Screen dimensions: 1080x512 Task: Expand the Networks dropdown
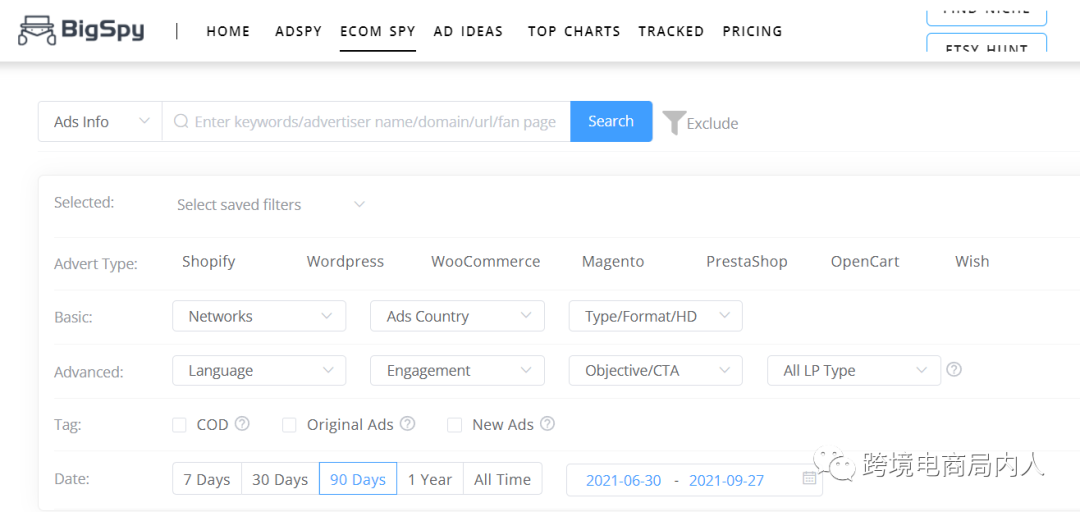tap(259, 316)
